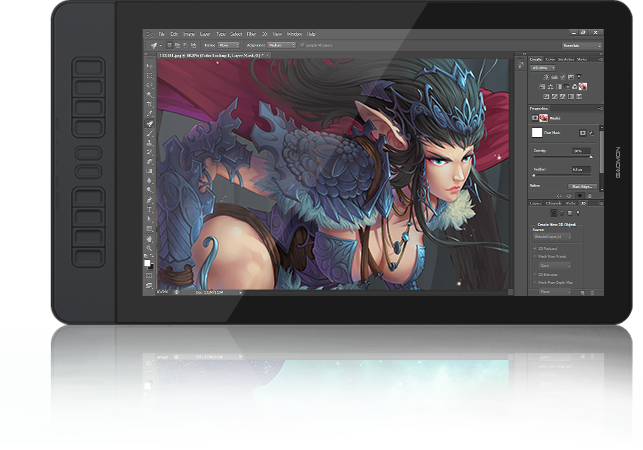Enable the 3D Postcard radio option
Viewport: 643px width, 450px height.
[535, 247]
